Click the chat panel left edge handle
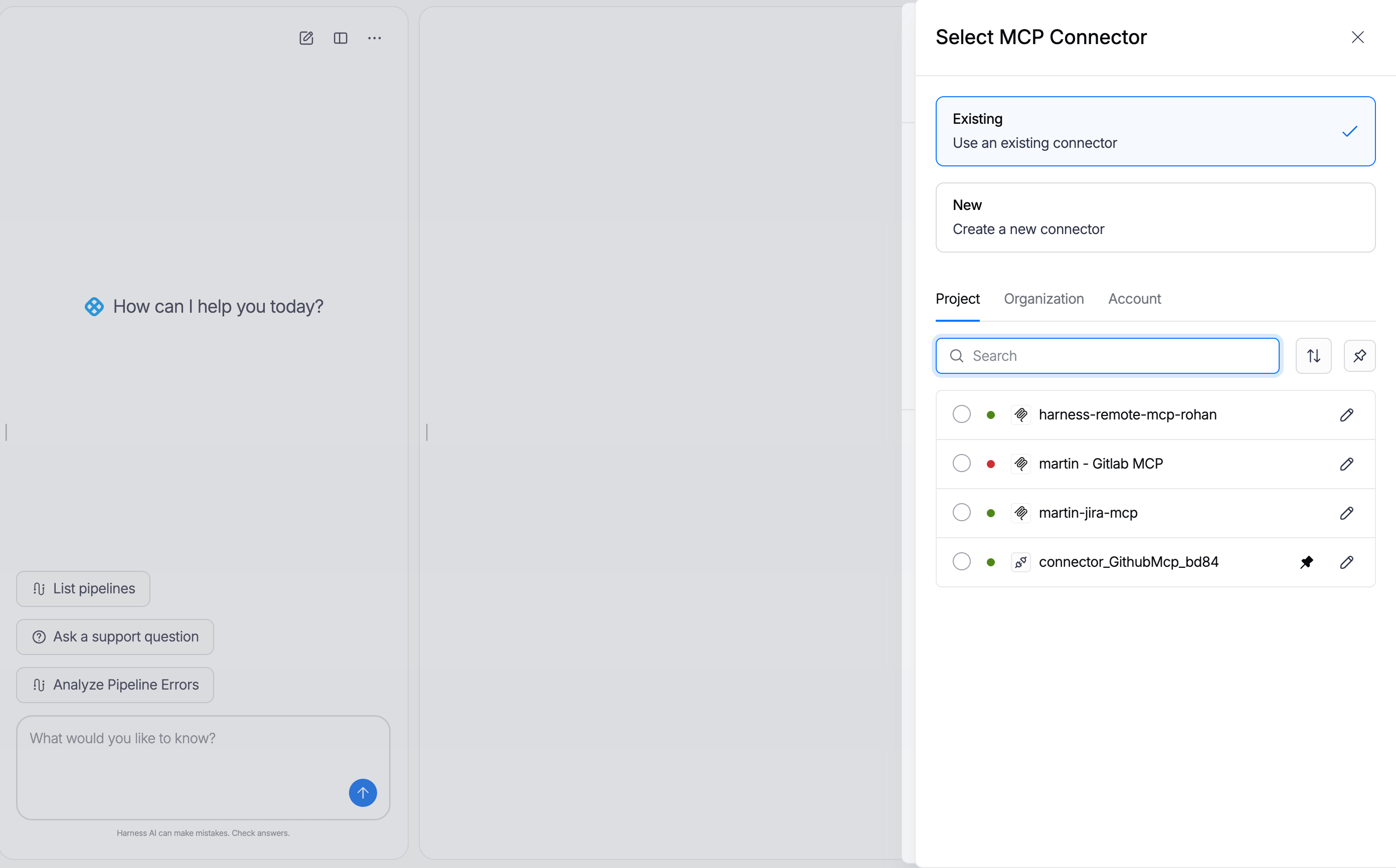 point(7,432)
